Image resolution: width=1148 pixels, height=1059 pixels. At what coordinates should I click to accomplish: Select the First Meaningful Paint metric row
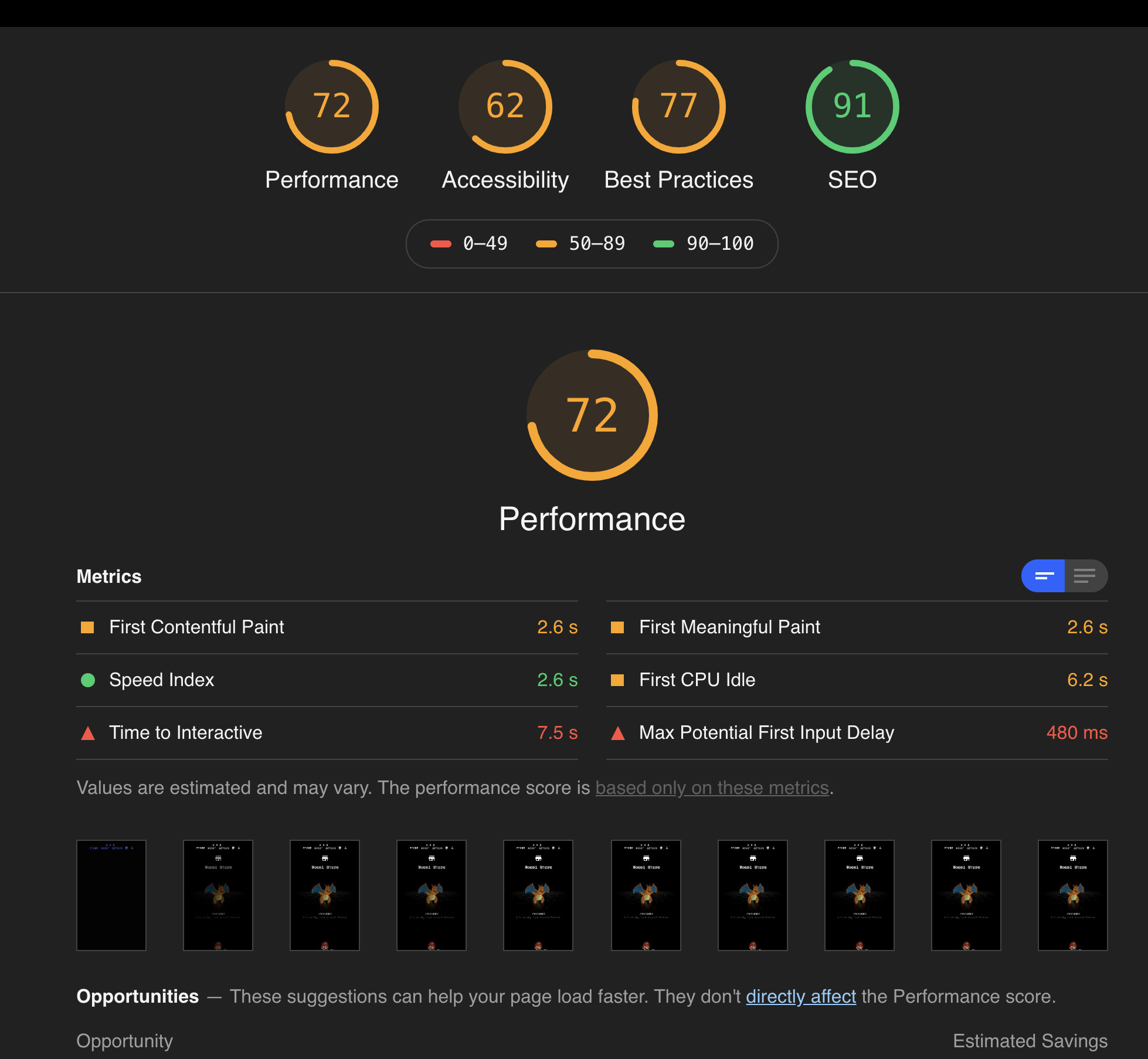tap(729, 627)
